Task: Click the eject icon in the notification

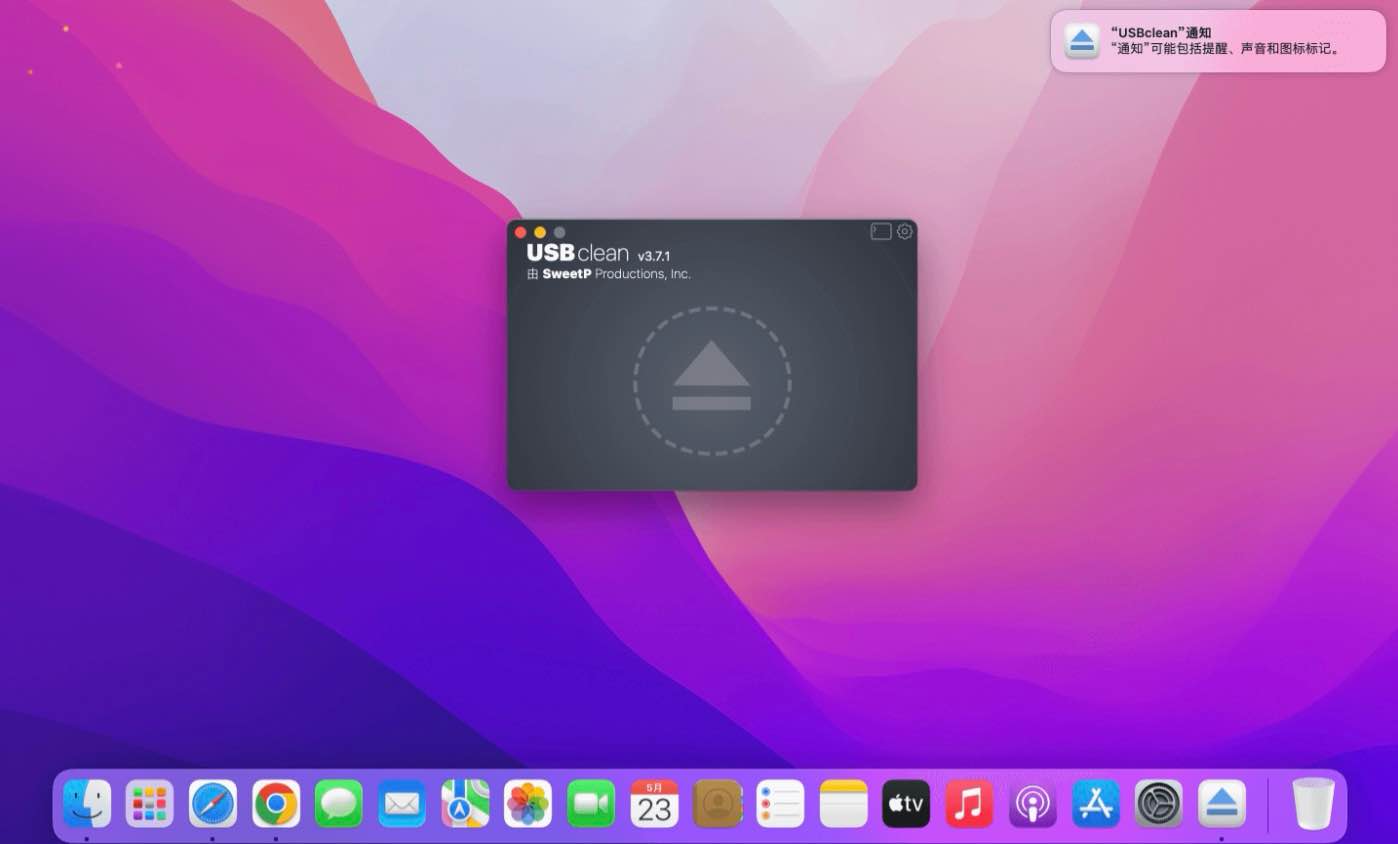Action: [x=1082, y=41]
